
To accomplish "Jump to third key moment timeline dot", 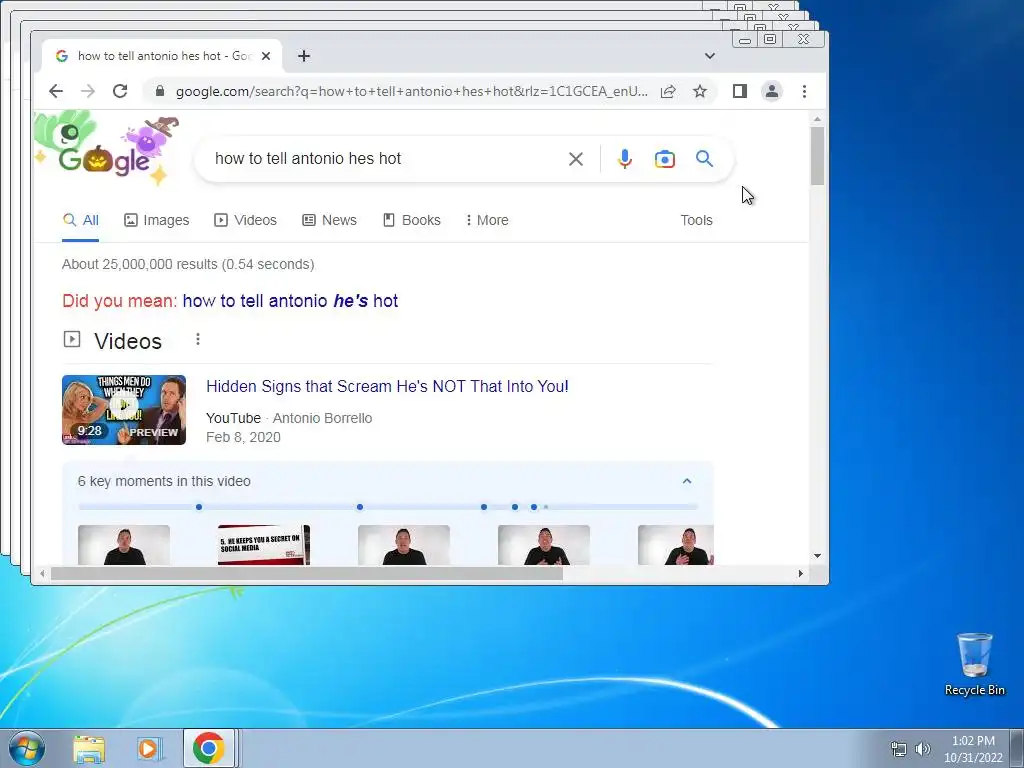I will point(484,507).
